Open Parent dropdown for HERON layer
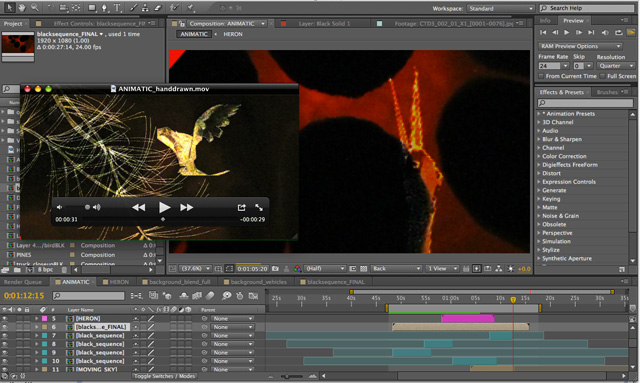Viewport: 640px width, 383px height. point(232,318)
